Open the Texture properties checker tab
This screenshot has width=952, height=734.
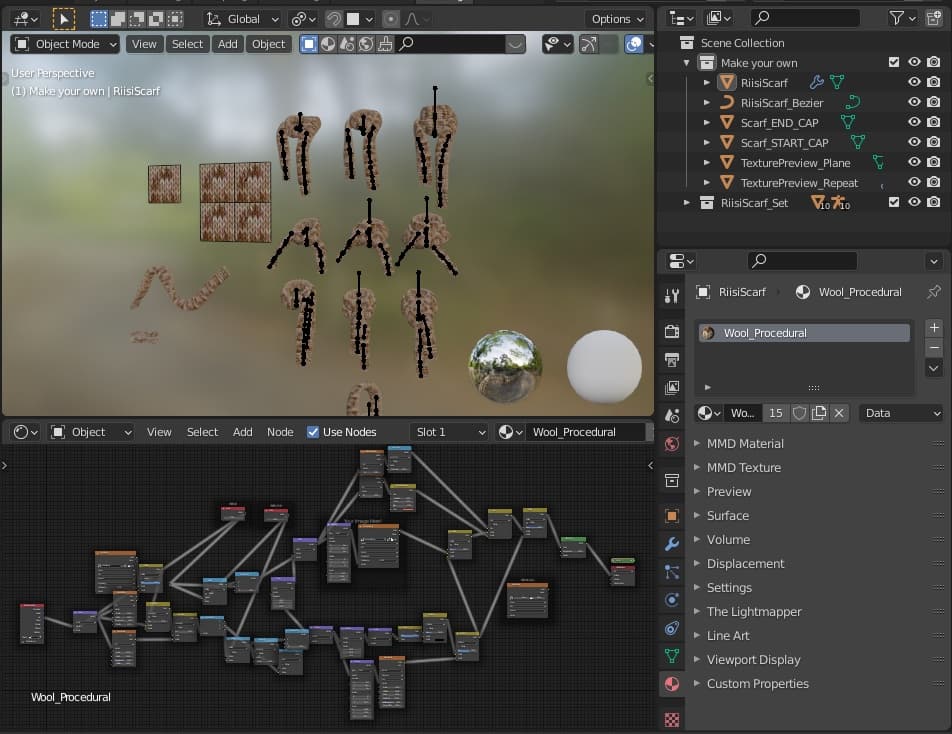tap(672, 719)
